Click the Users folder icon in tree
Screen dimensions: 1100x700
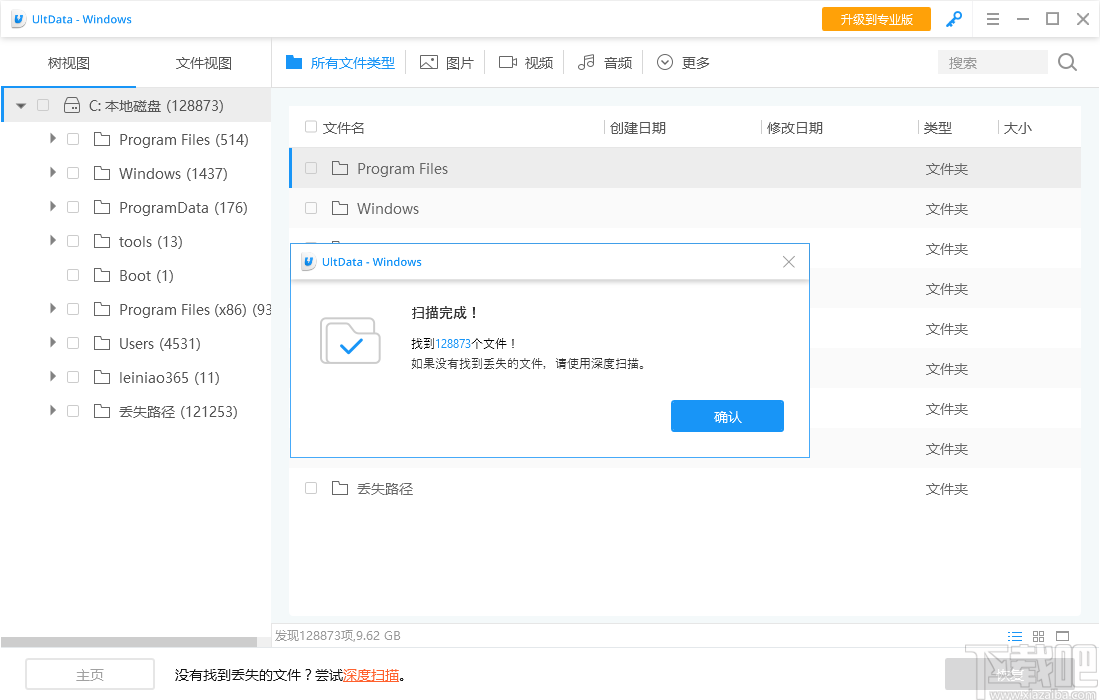click(102, 343)
